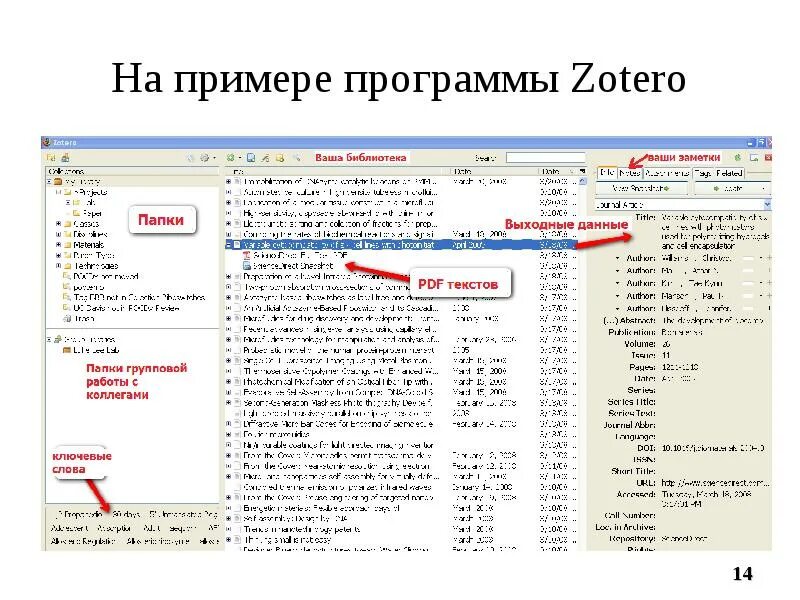Select the Technologies collection
This screenshot has width=800, height=600.
91,266
